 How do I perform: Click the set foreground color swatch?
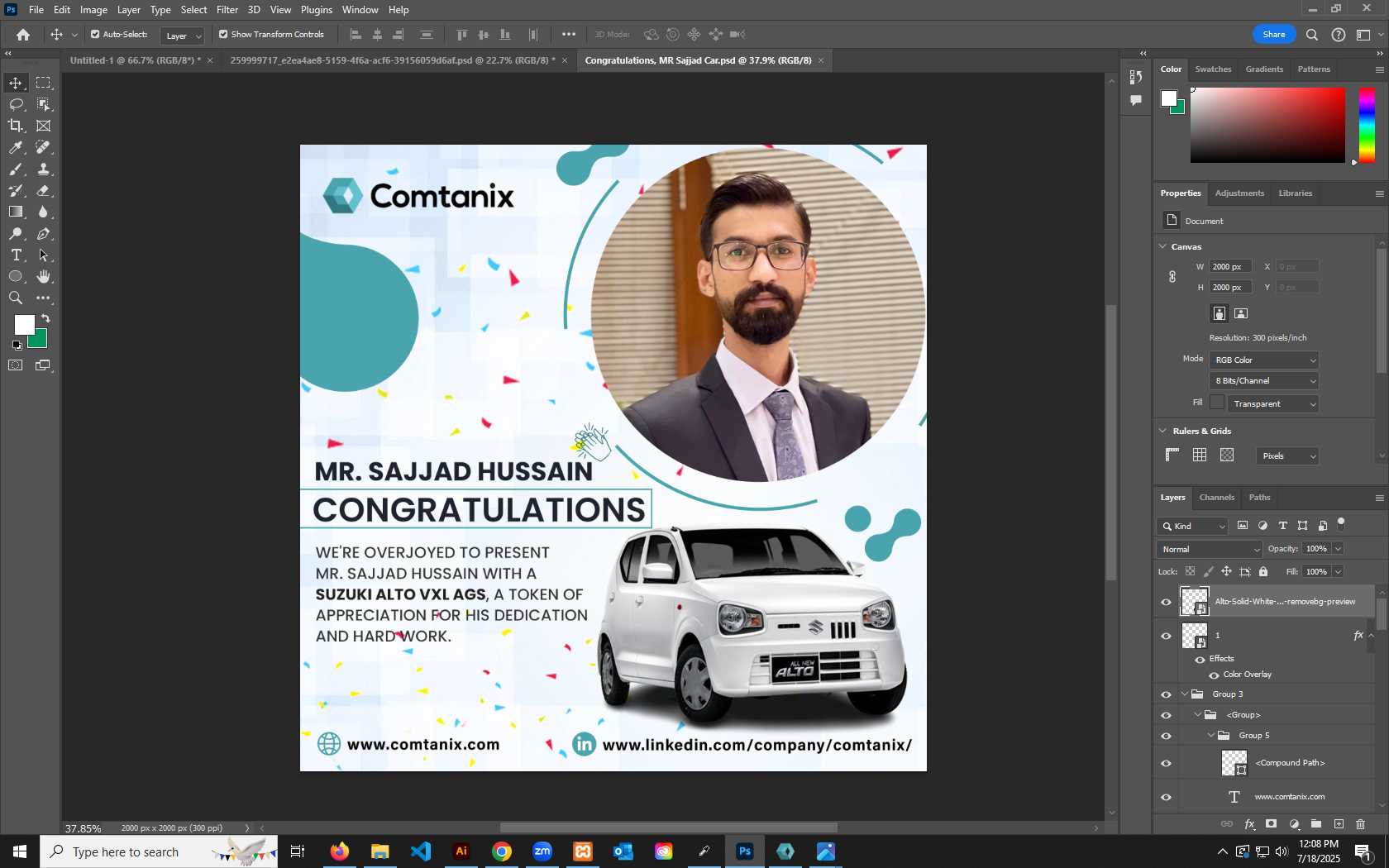(x=24, y=325)
